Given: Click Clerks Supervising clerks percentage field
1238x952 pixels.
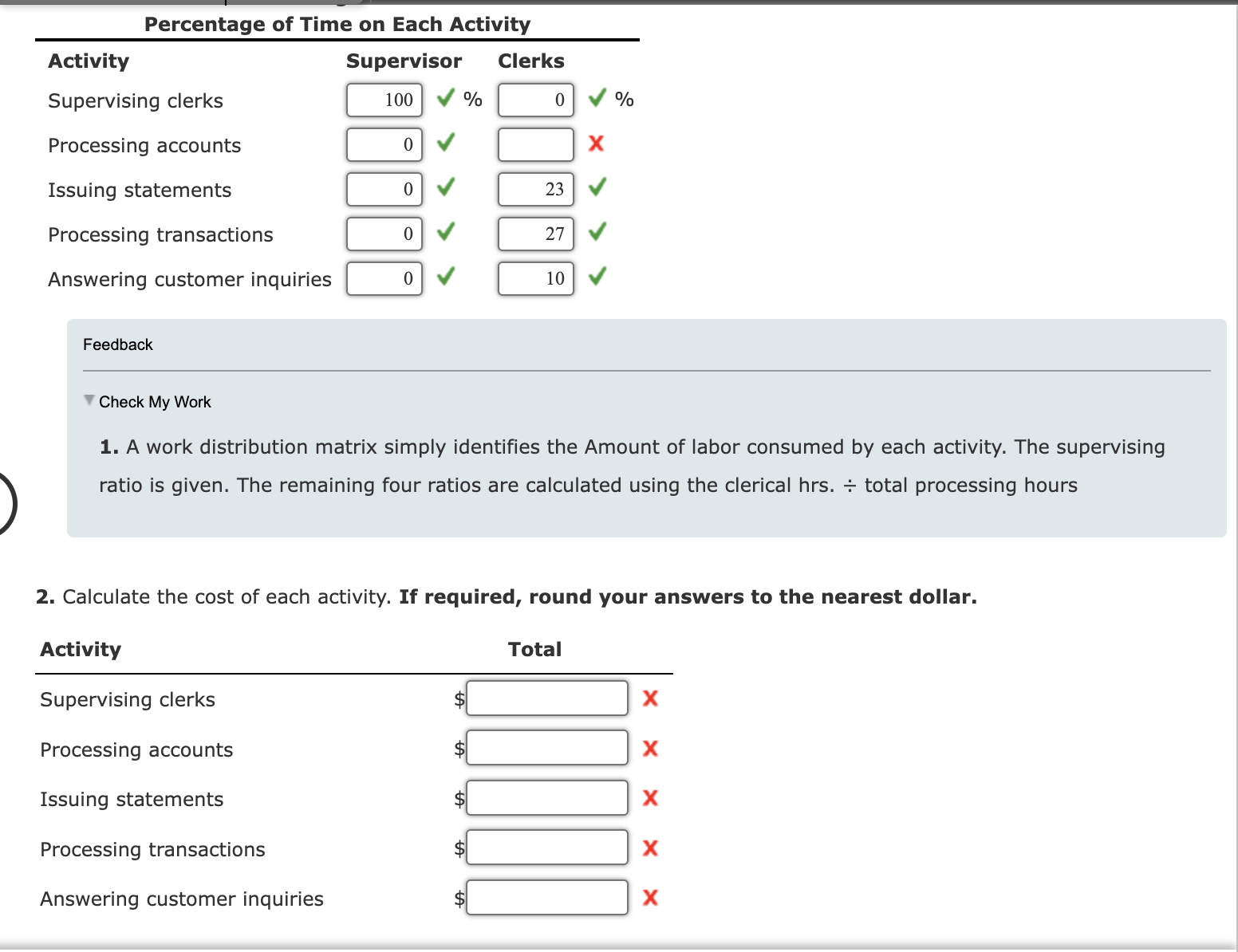Looking at the screenshot, I should (536, 100).
